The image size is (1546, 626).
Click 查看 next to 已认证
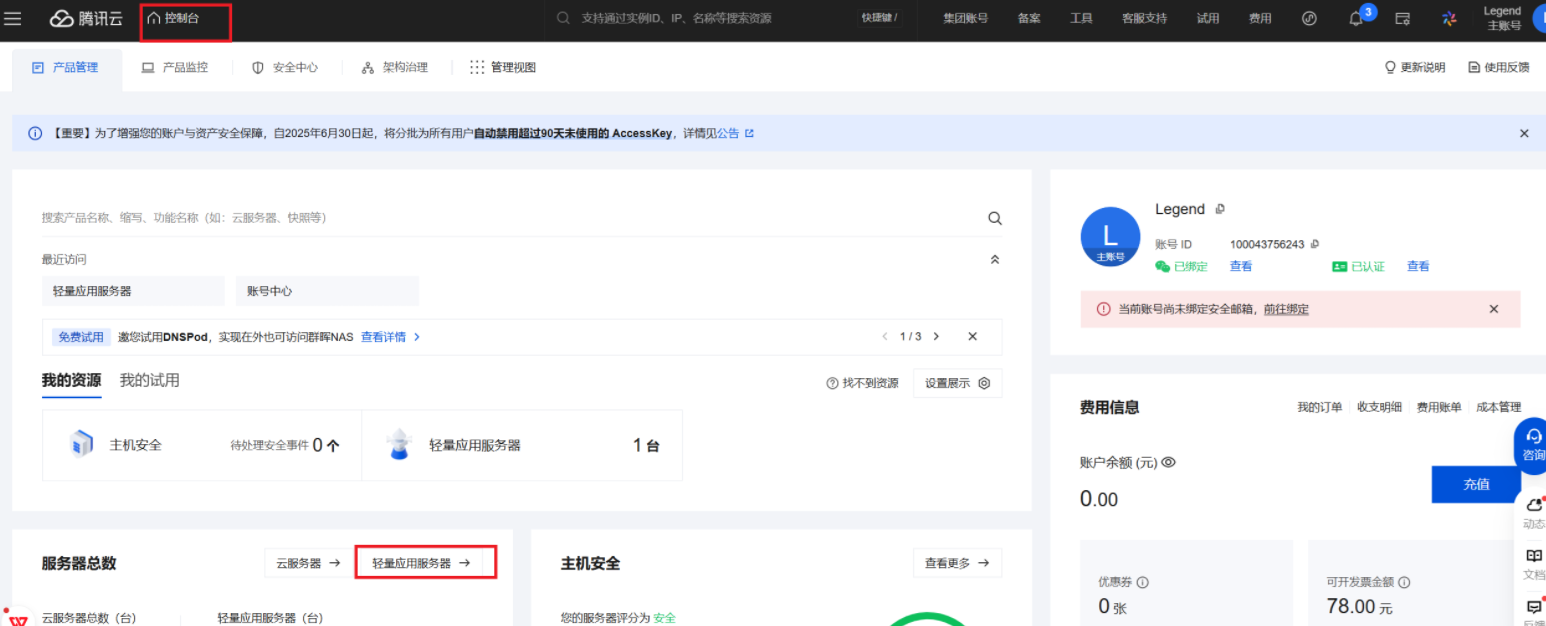(1418, 266)
